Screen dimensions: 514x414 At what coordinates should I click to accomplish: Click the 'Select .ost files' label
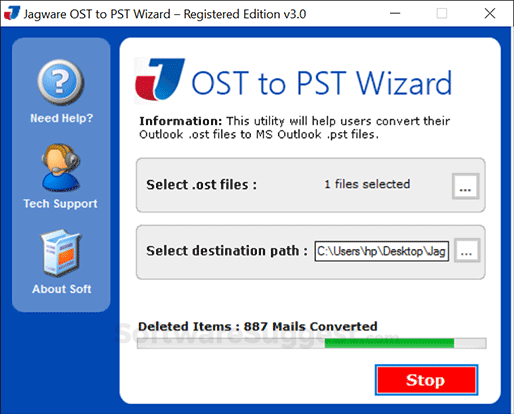click(x=202, y=185)
